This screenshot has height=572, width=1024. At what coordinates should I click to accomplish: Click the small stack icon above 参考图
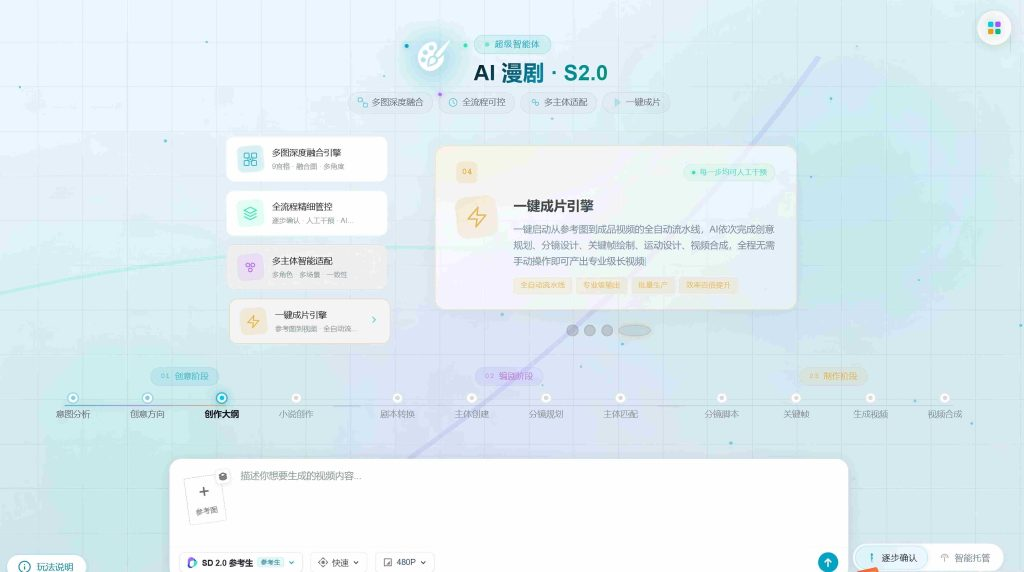point(223,477)
